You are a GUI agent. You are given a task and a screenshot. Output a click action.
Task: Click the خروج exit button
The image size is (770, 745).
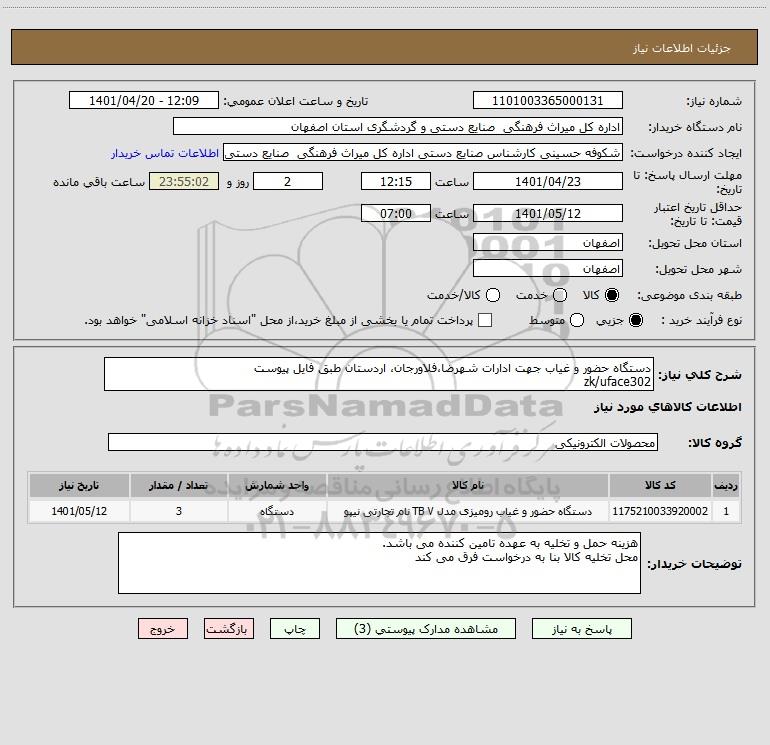click(x=163, y=629)
